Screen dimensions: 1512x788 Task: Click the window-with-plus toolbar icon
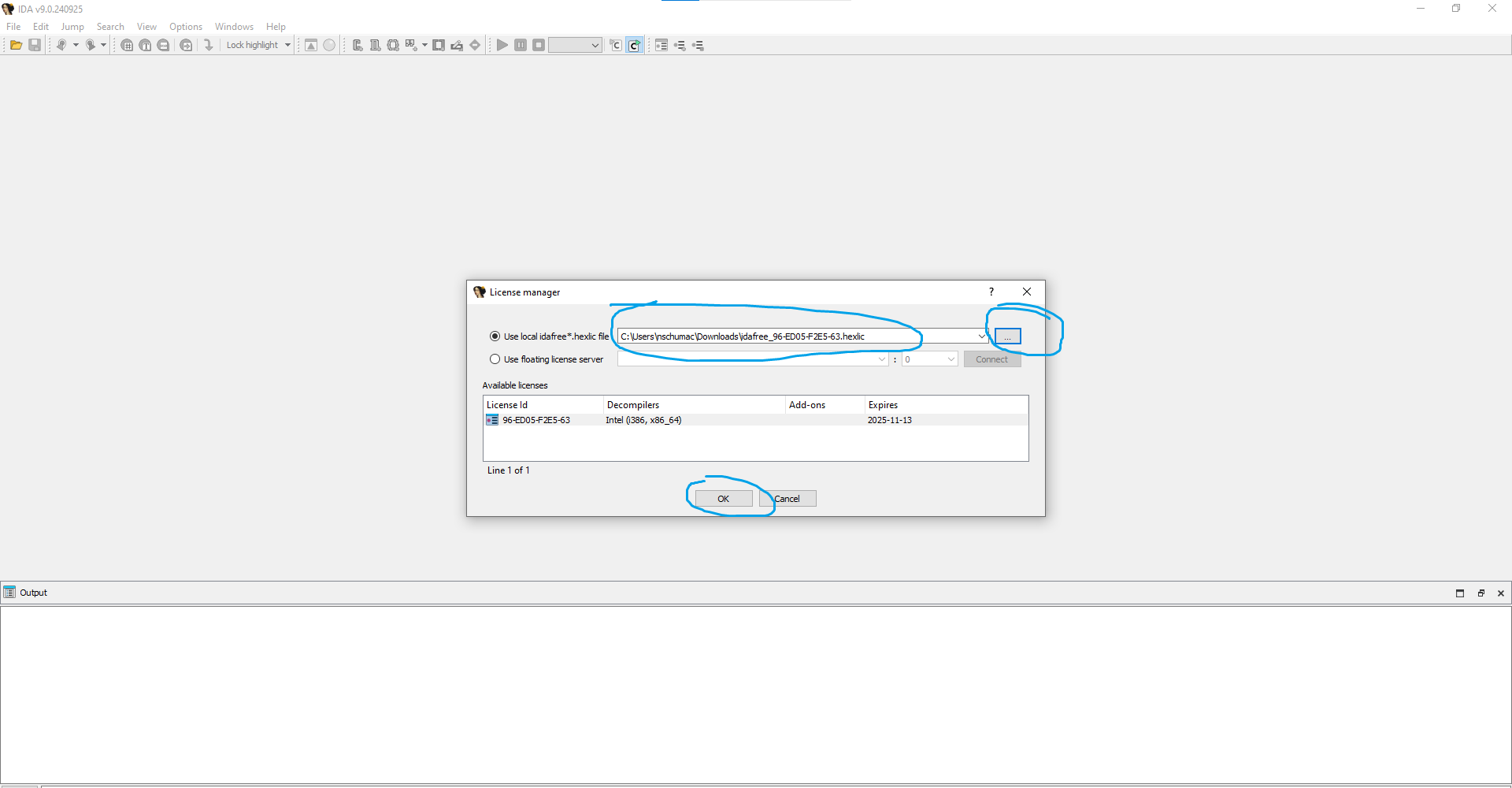tap(411, 45)
